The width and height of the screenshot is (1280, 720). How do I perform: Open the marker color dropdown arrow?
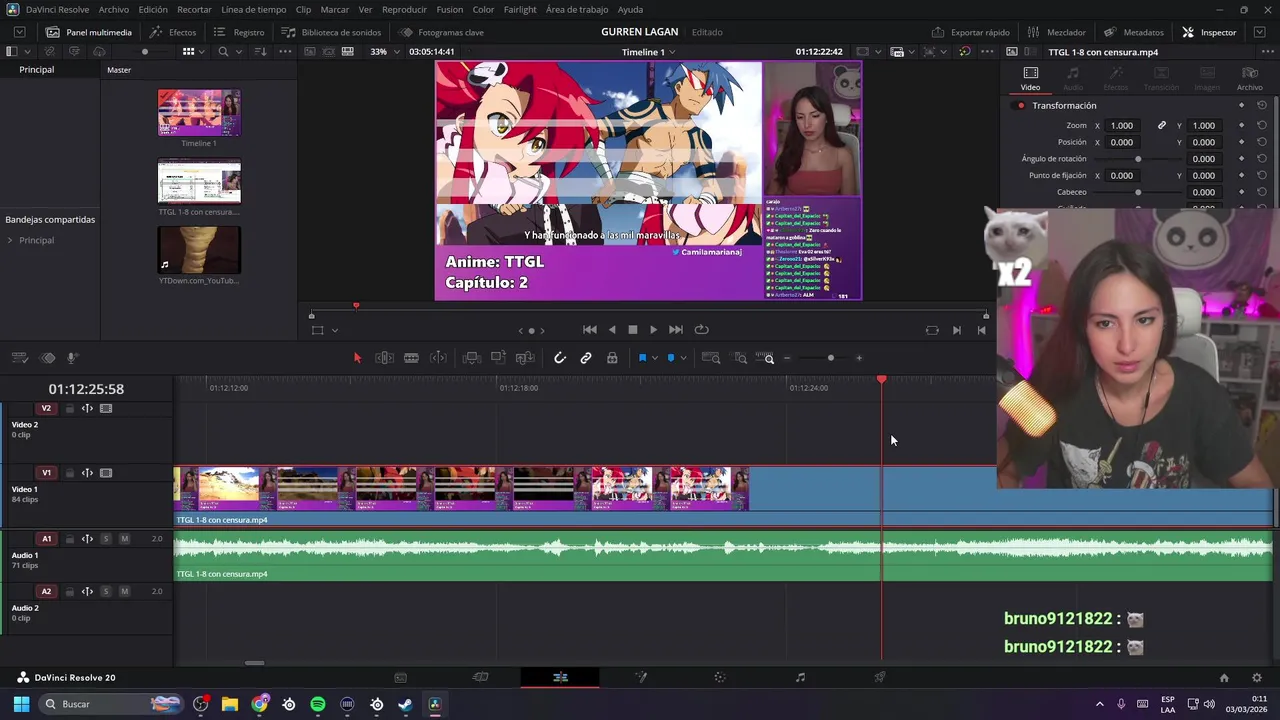point(684,358)
